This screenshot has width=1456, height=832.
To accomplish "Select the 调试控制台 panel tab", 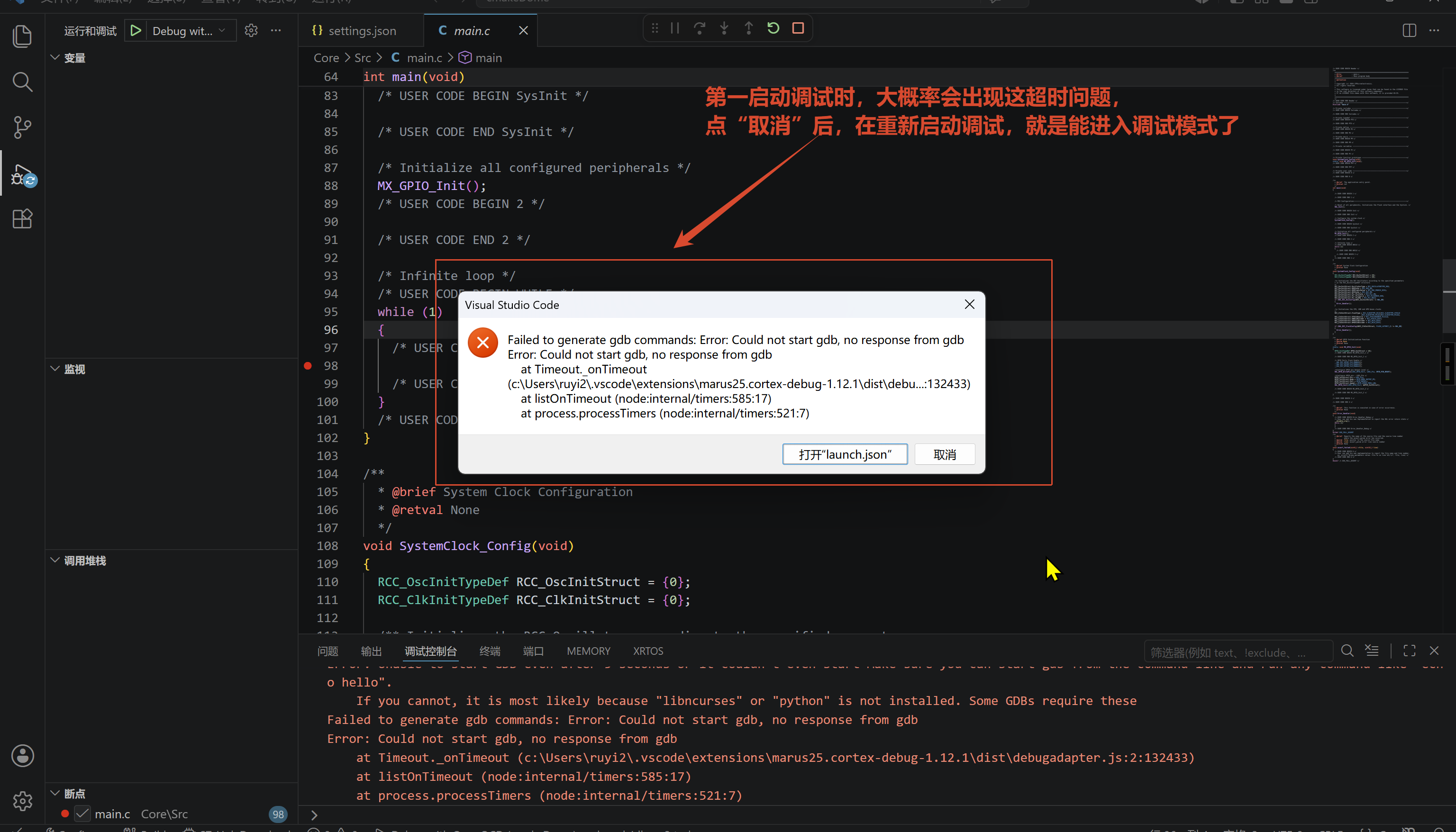I will (x=431, y=651).
